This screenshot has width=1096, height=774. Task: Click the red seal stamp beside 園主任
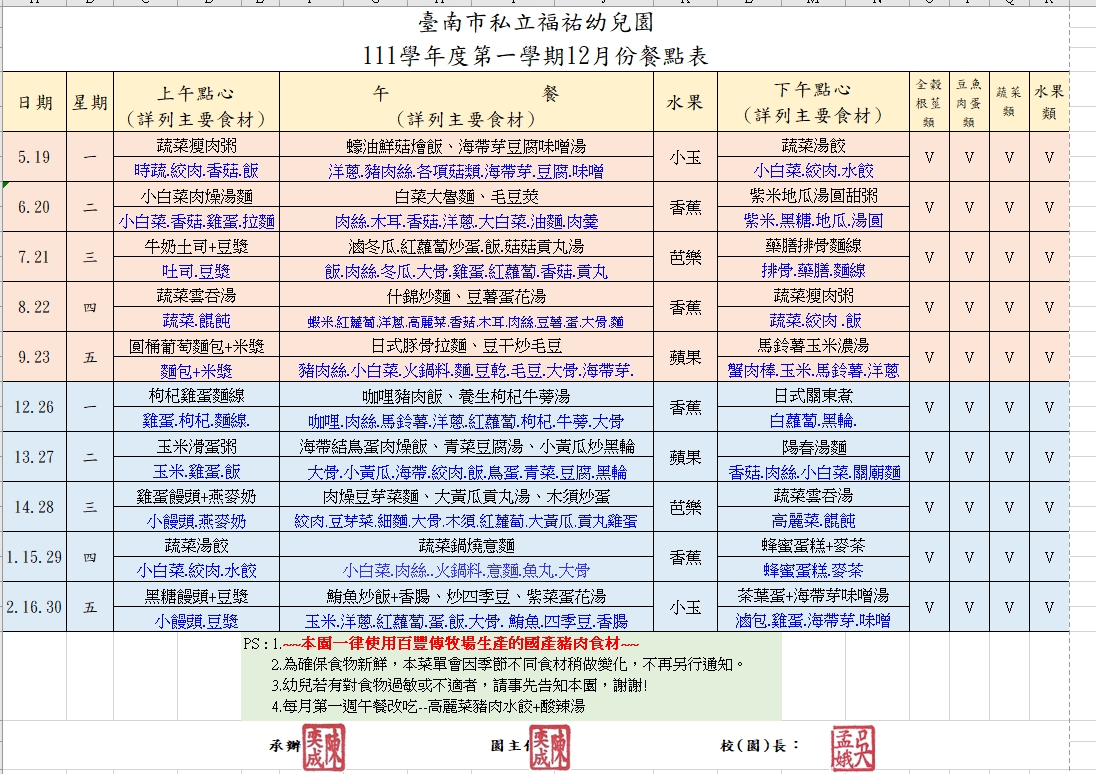coord(550,748)
